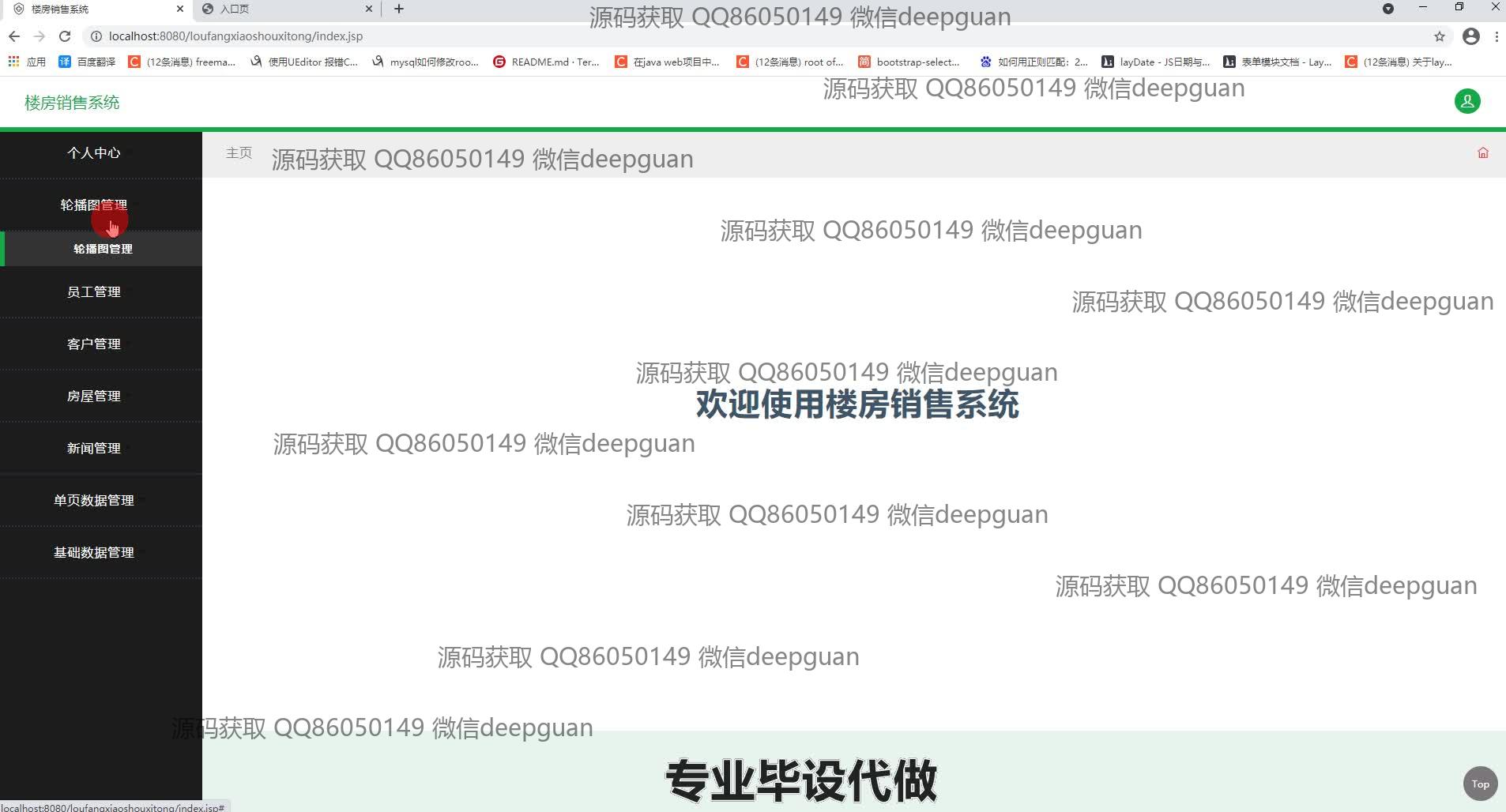Open the 个人中心 menu
1506x812 pixels.
coord(94,153)
